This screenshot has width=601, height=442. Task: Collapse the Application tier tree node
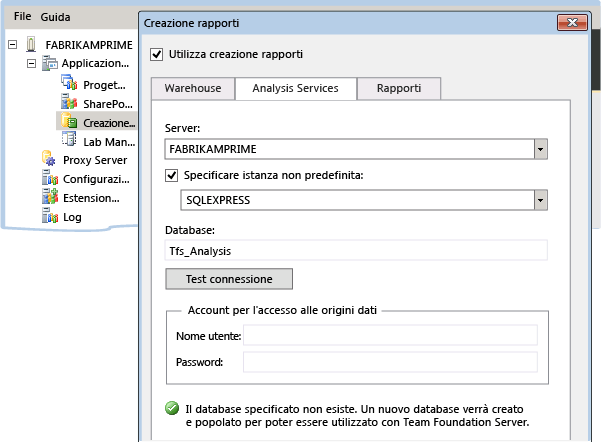point(31,64)
